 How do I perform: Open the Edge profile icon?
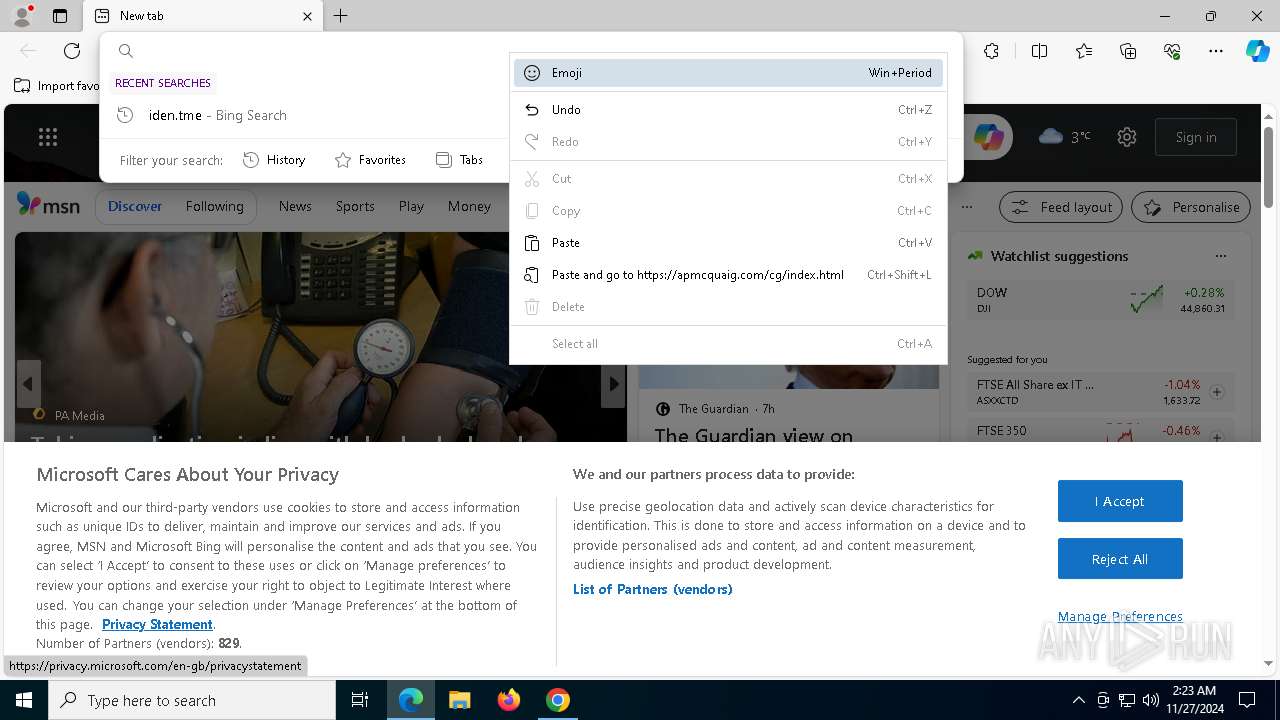(21, 16)
